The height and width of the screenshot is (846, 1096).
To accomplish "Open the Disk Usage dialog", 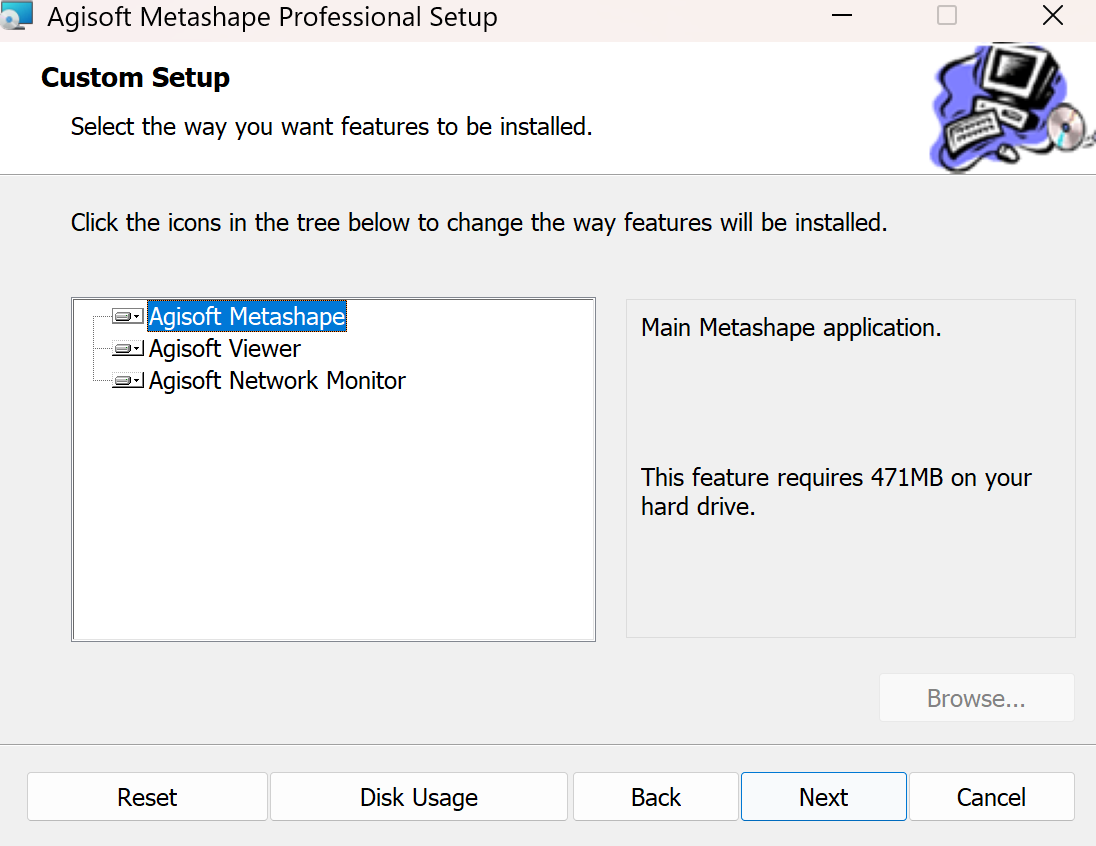I will (418, 797).
